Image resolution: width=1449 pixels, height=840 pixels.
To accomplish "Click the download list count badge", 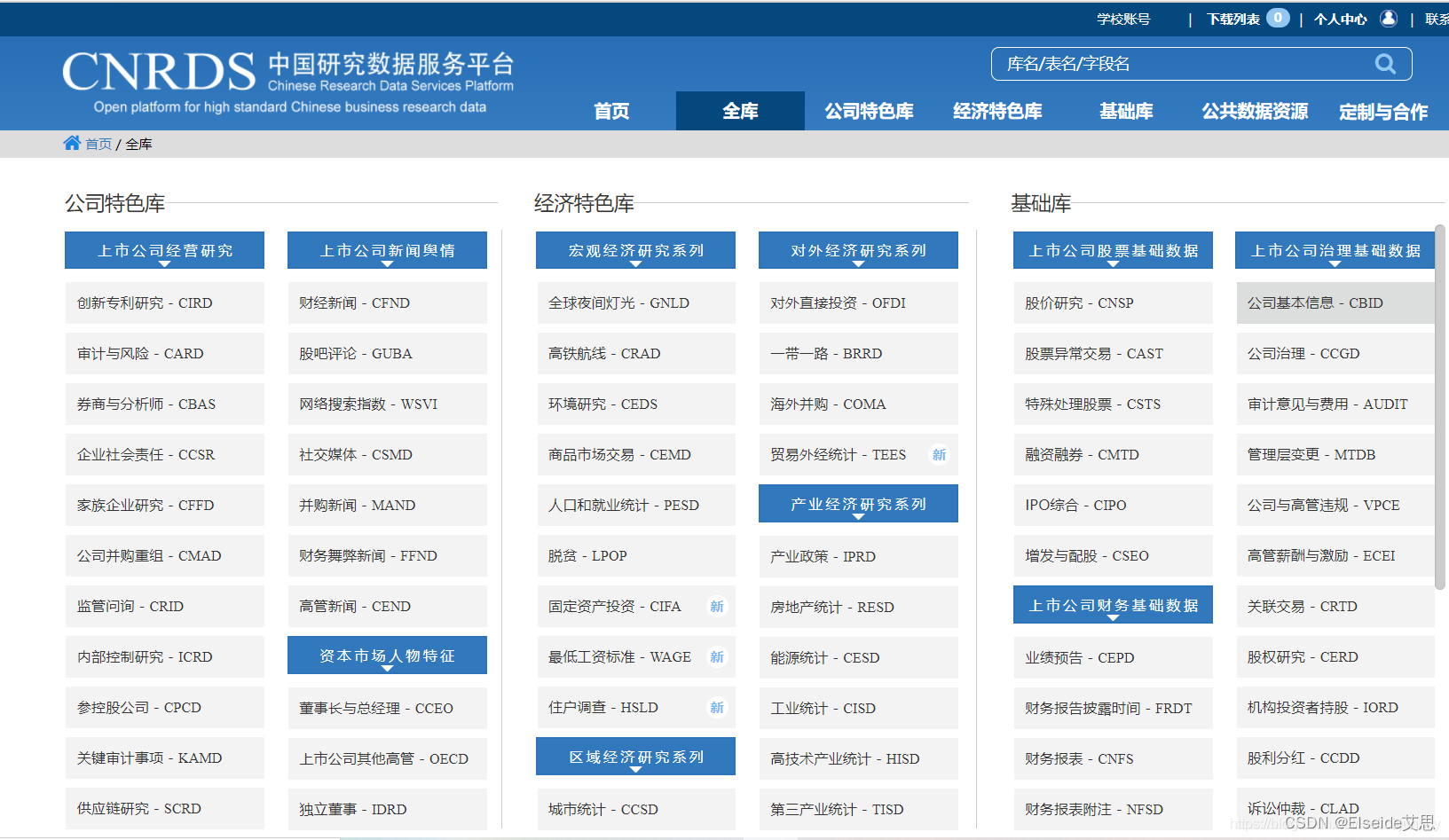I will (x=1278, y=18).
